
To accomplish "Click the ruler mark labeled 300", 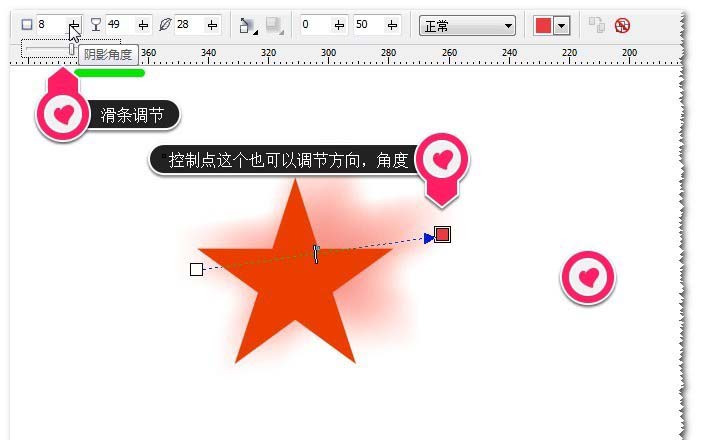I will (328, 53).
